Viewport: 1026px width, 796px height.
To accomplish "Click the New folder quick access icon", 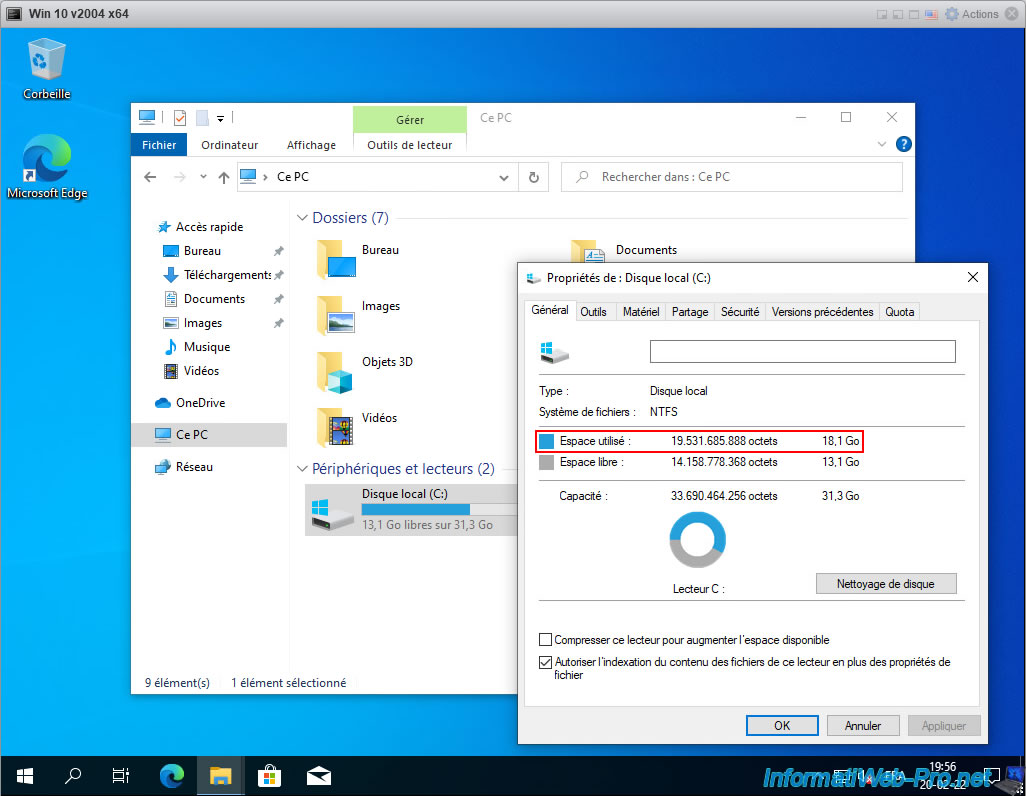I will 202,118.
